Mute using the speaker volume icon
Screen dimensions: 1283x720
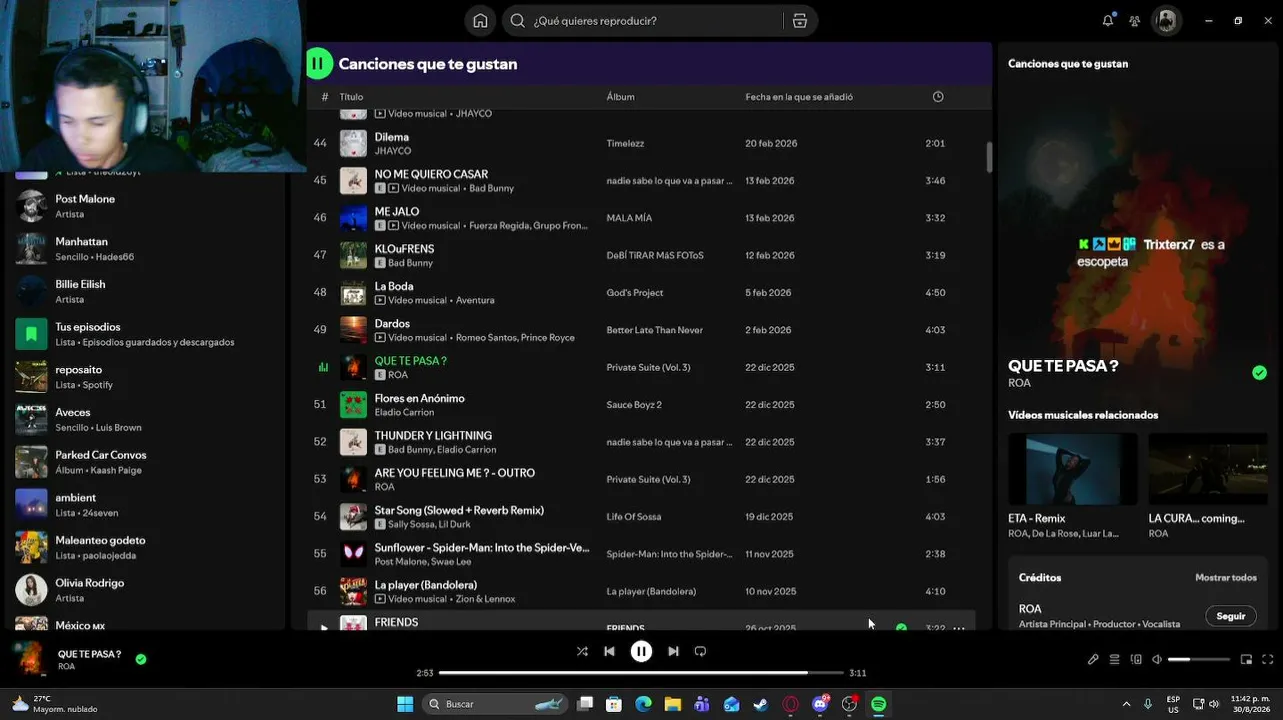pyautogui.click(x=1157, y=659)
